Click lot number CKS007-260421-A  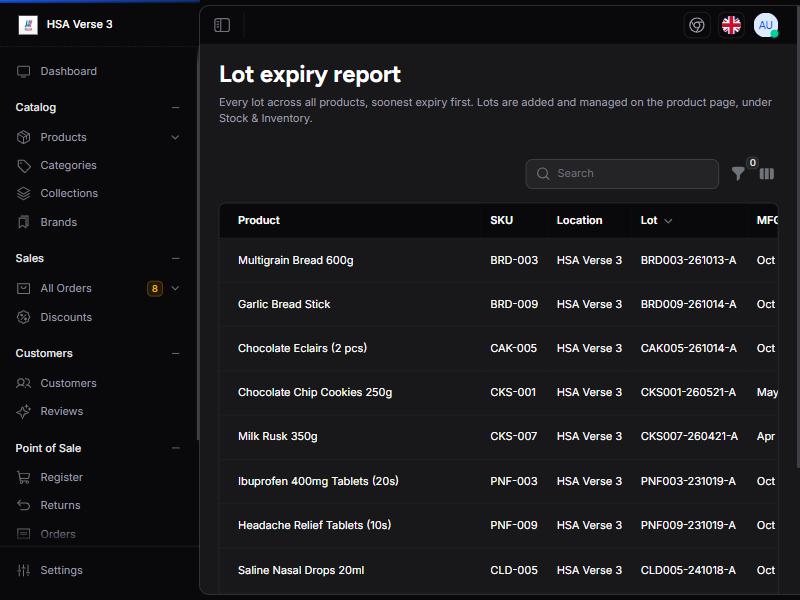pyautogui.click(x=689, y=437)
